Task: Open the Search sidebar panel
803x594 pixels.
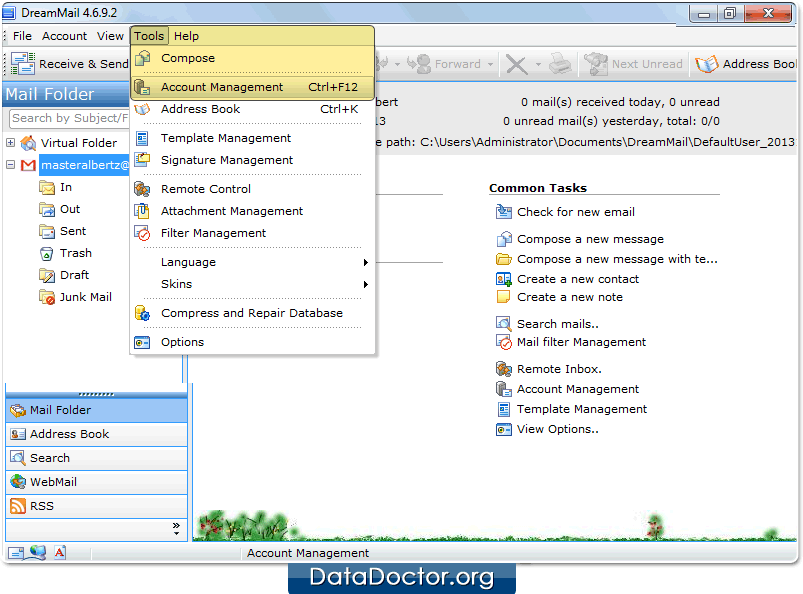Action: [x=96, y=458]
